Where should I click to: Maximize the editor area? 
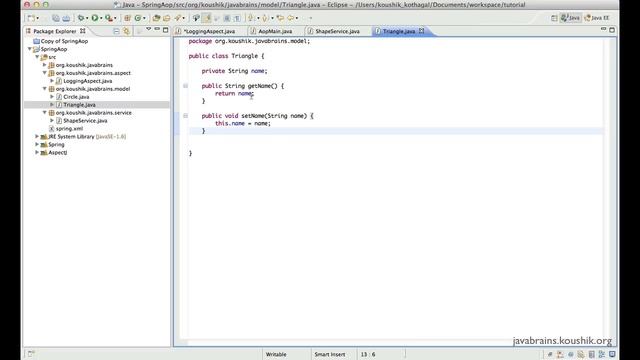pyautogui.click(x=612, y=30)
